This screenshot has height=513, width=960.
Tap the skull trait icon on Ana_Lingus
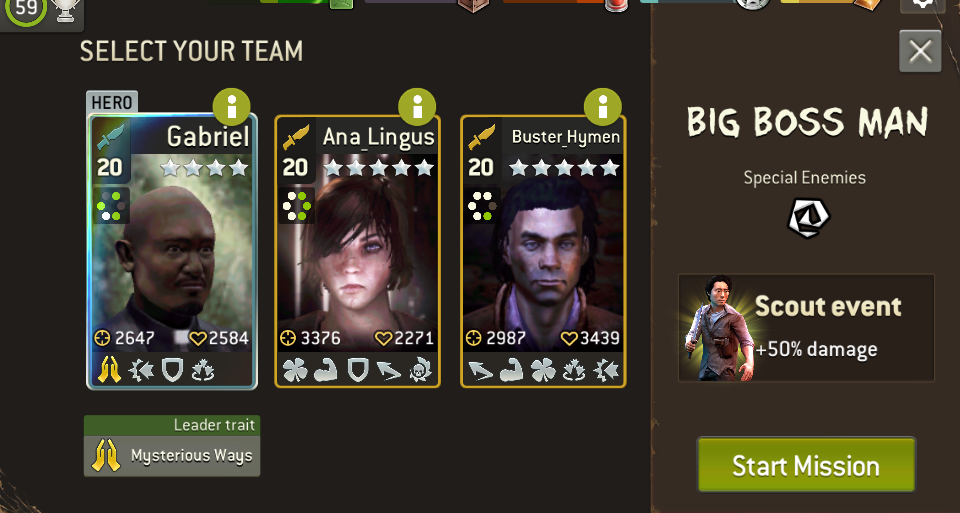[421, 370]
